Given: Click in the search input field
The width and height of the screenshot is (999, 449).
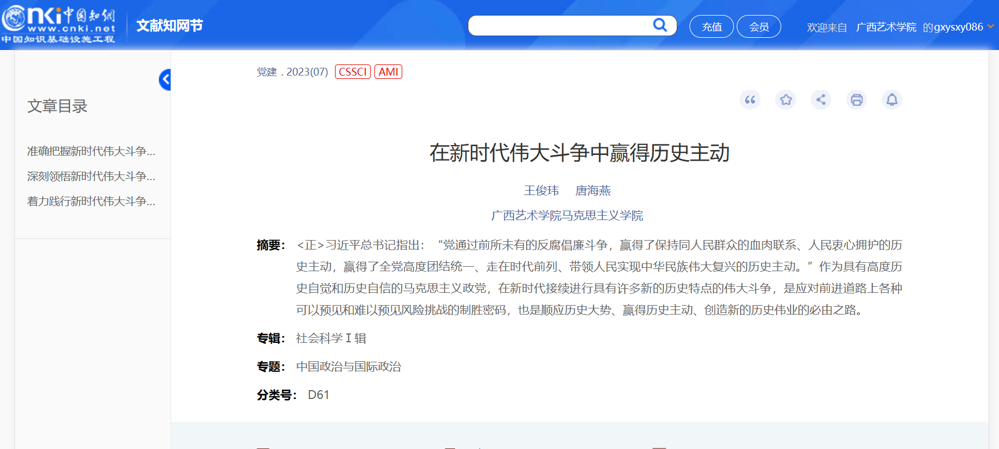Looking at the screenshot, I should [x=560, y=26].
